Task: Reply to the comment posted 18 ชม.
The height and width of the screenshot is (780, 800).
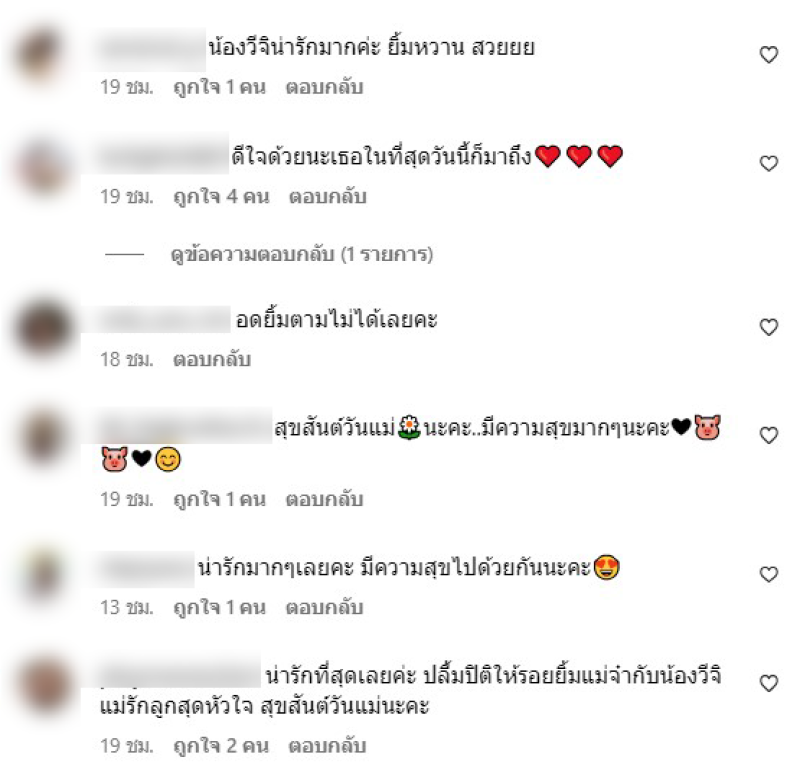Action: point(212,360)
